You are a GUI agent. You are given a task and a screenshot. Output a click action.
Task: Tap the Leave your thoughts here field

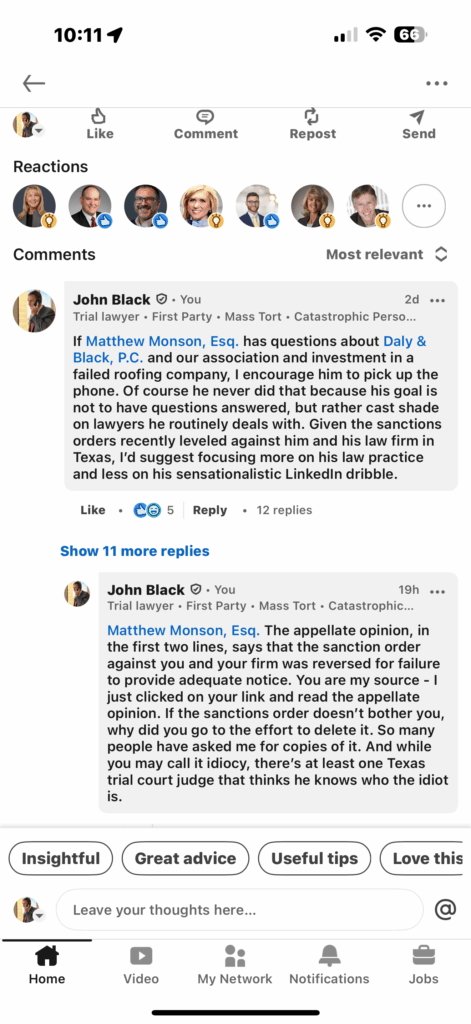[240, 910]
